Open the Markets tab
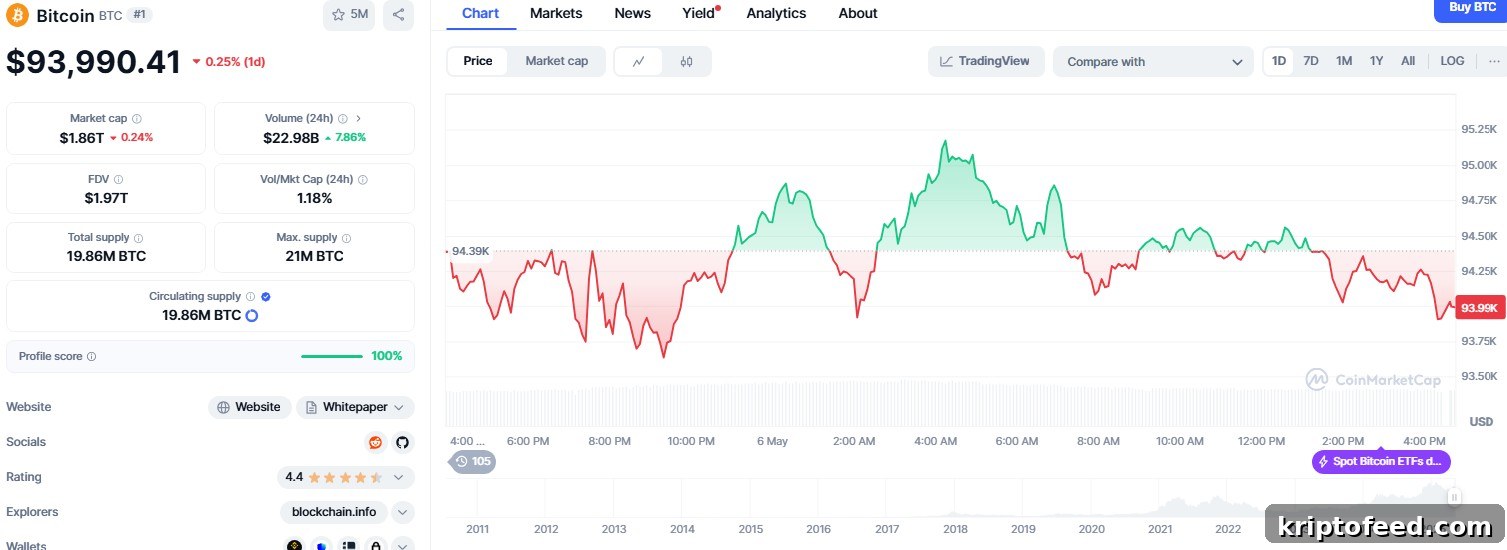1507x550 pixels. 556,13
